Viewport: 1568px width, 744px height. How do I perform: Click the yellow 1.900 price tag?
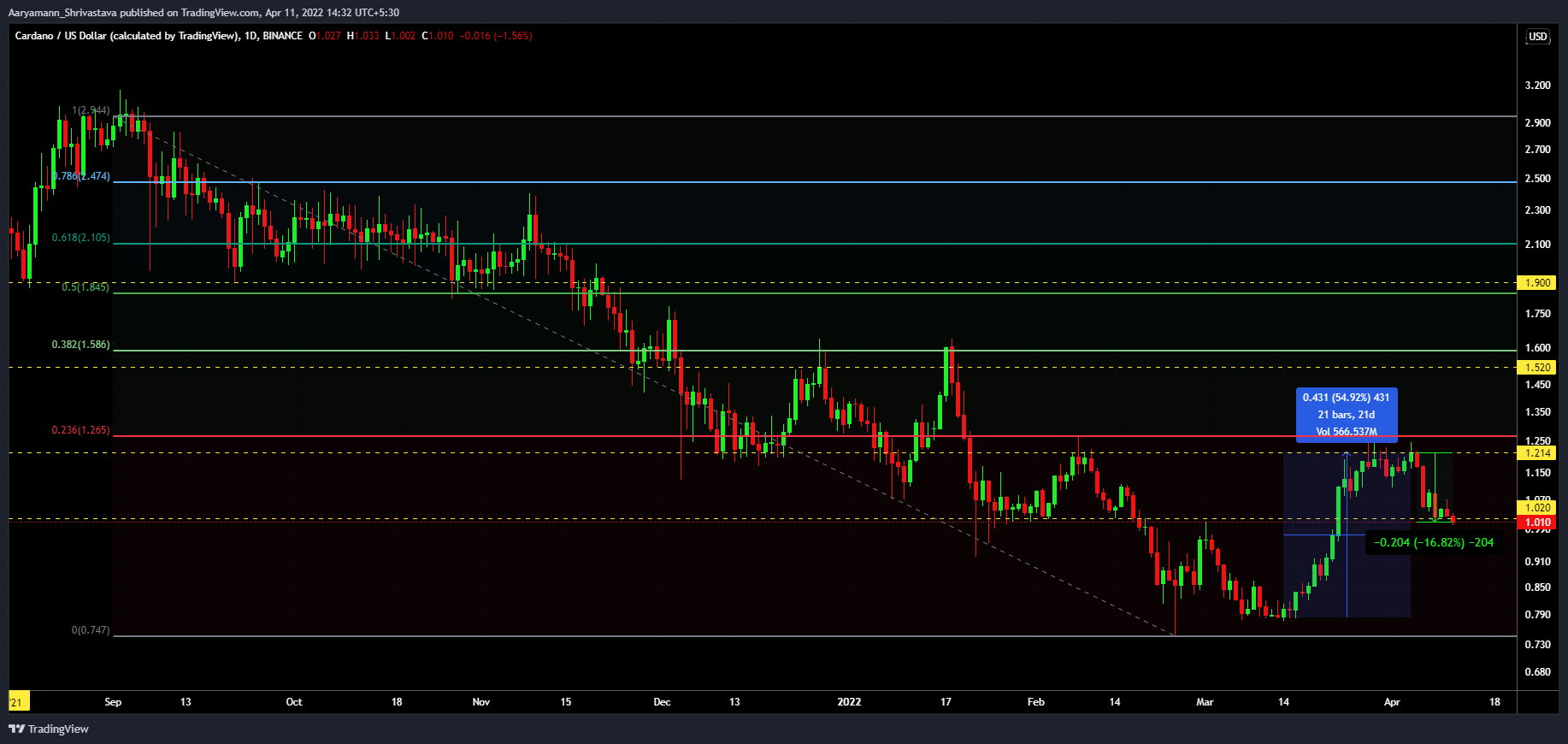click(x=1536, y=283)
